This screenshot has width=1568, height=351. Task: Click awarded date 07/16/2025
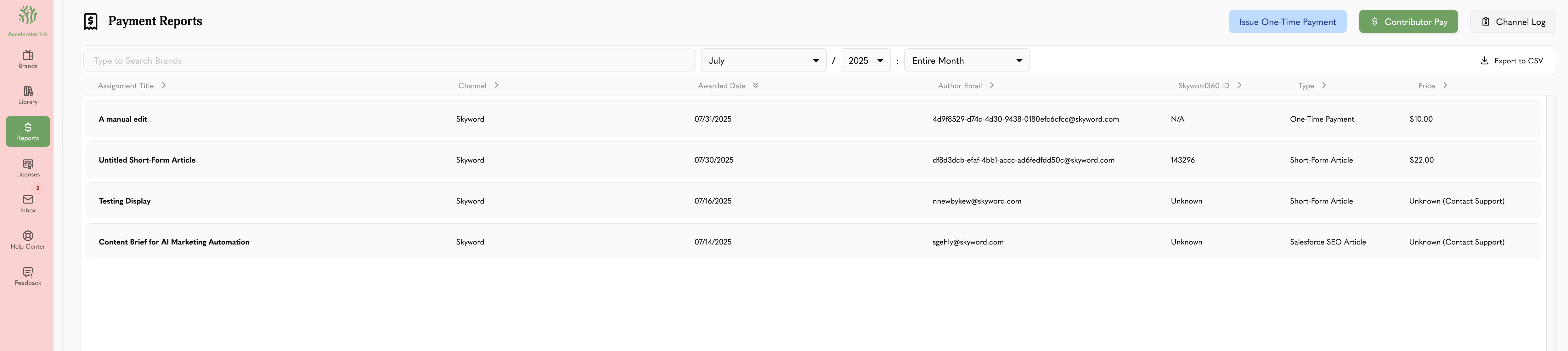click(x=713, y=200)
